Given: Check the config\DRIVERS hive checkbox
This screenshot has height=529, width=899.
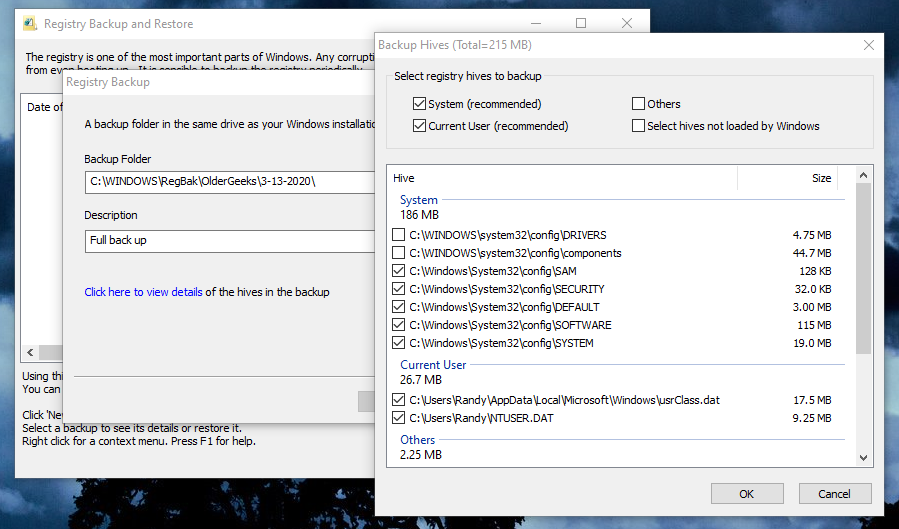Looking at the screenshot, I should click(x=398, y=234).
